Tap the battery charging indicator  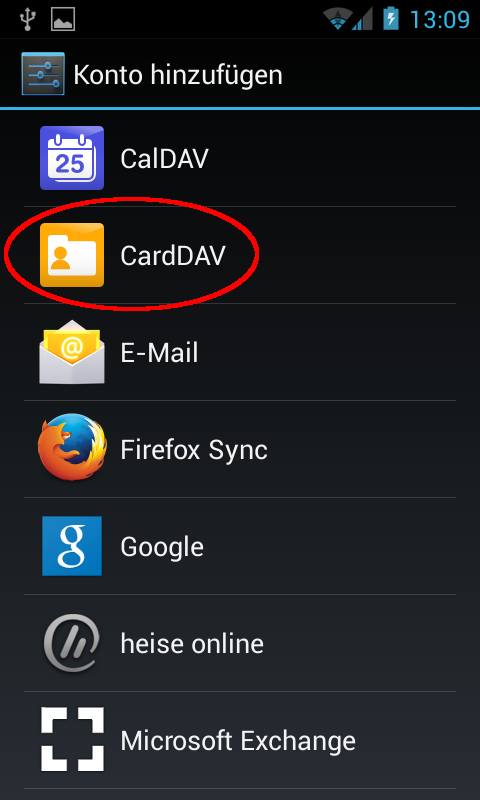point(391,19)
